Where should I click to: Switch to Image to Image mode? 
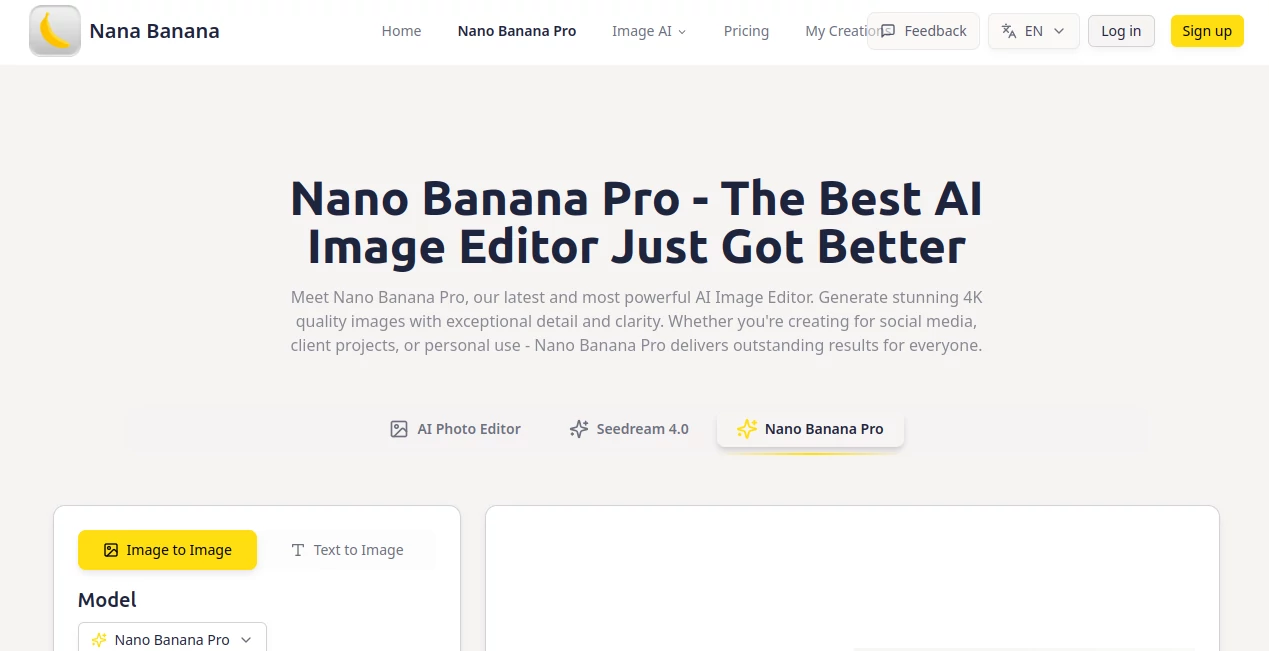click(167, 550)
